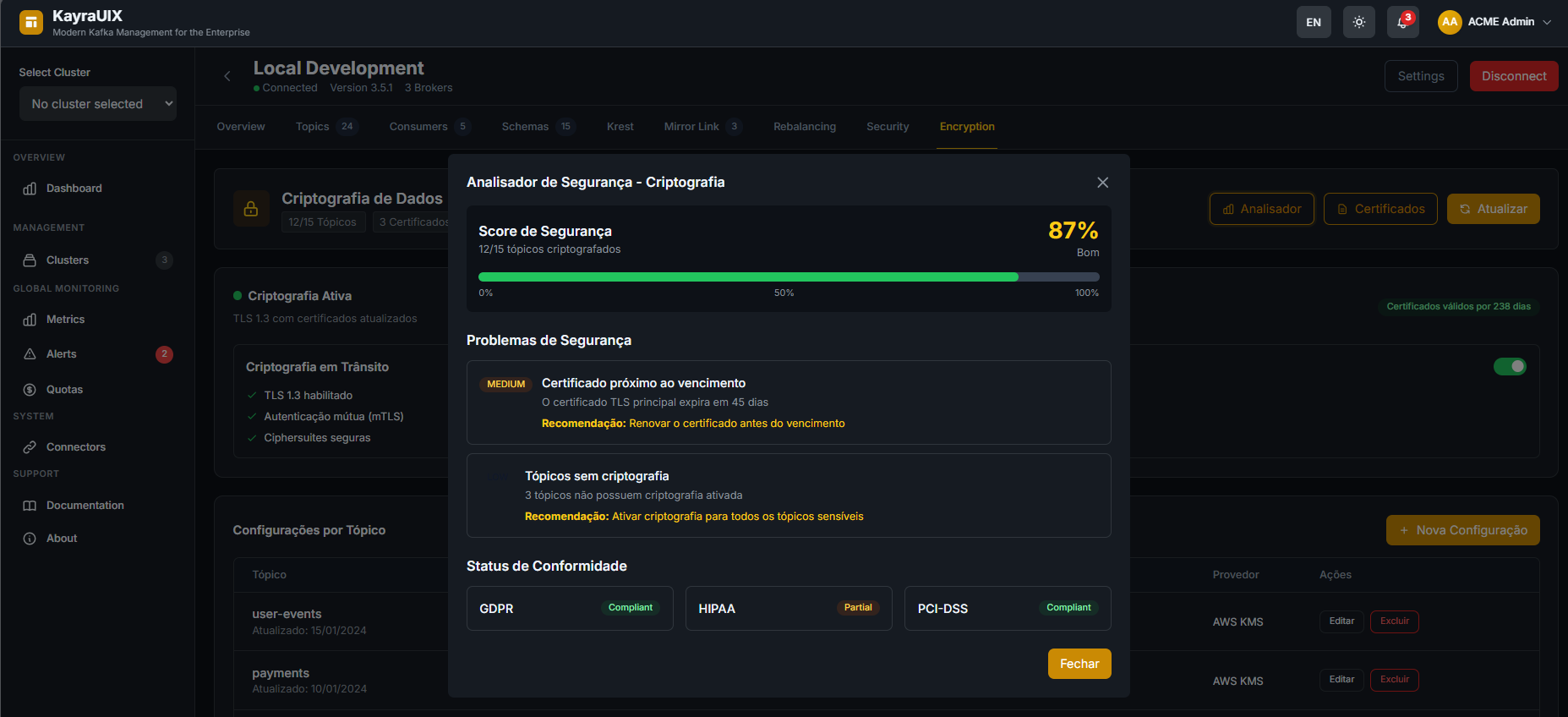
Task: Select the Encryption tab
Action: point(967,127)
